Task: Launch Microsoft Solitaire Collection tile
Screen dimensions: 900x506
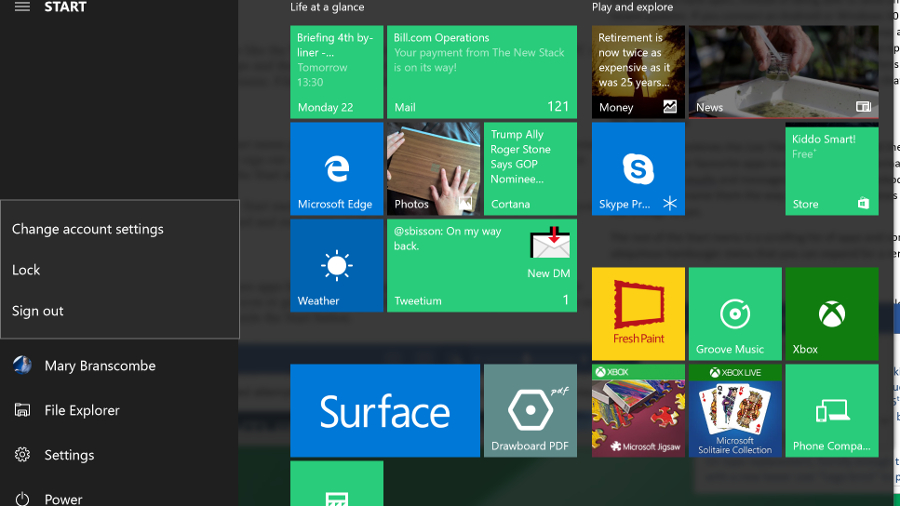Action: [735, 411]
